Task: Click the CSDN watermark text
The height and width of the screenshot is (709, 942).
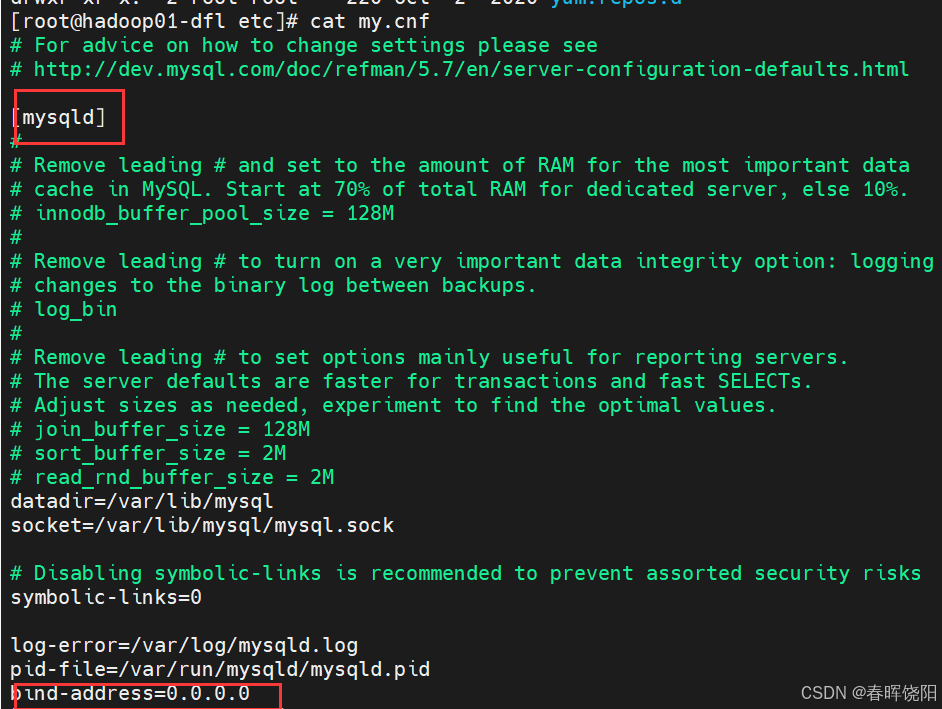Action: click(869, 693)
